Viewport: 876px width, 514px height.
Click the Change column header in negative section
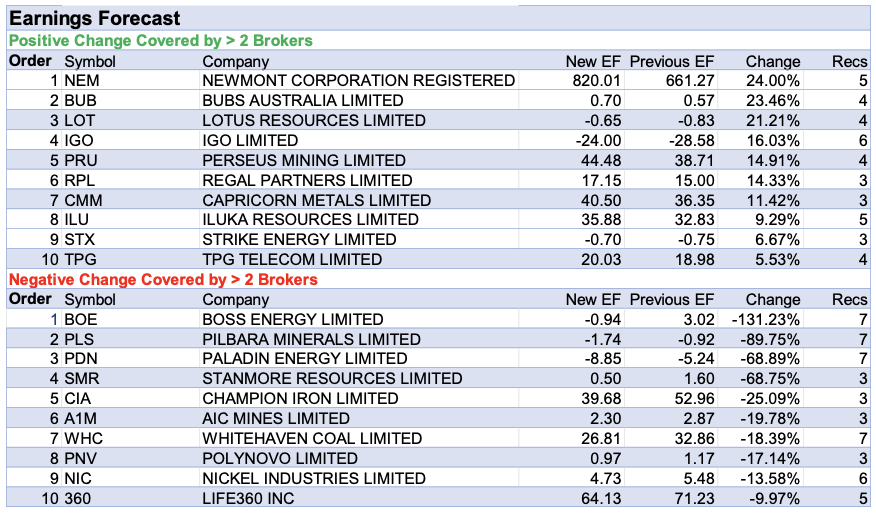(x=773, y=300)
